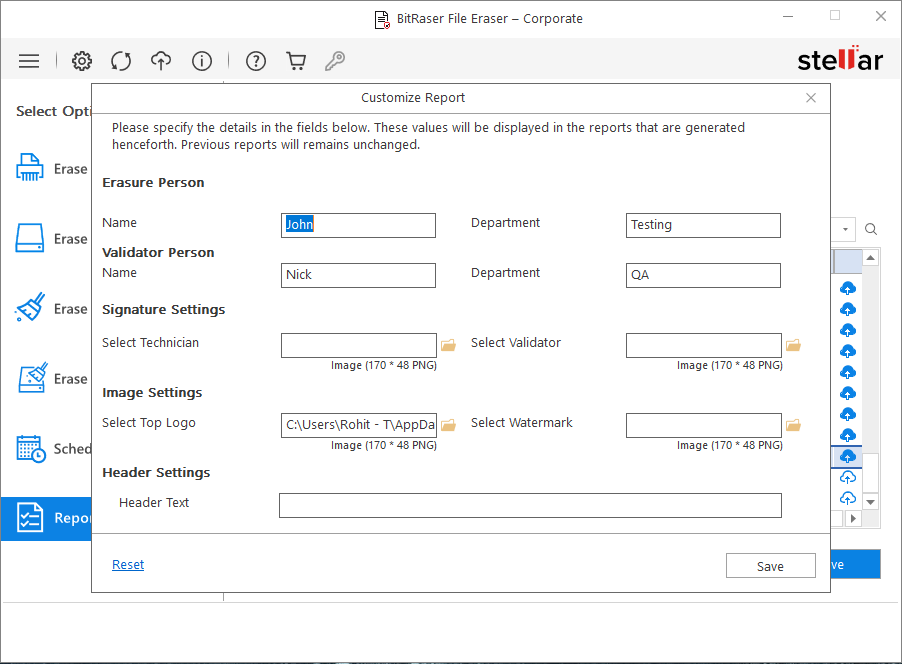Browse for the top logo image
This screenshot has width=902, height=664.
(x=449, y=425)
